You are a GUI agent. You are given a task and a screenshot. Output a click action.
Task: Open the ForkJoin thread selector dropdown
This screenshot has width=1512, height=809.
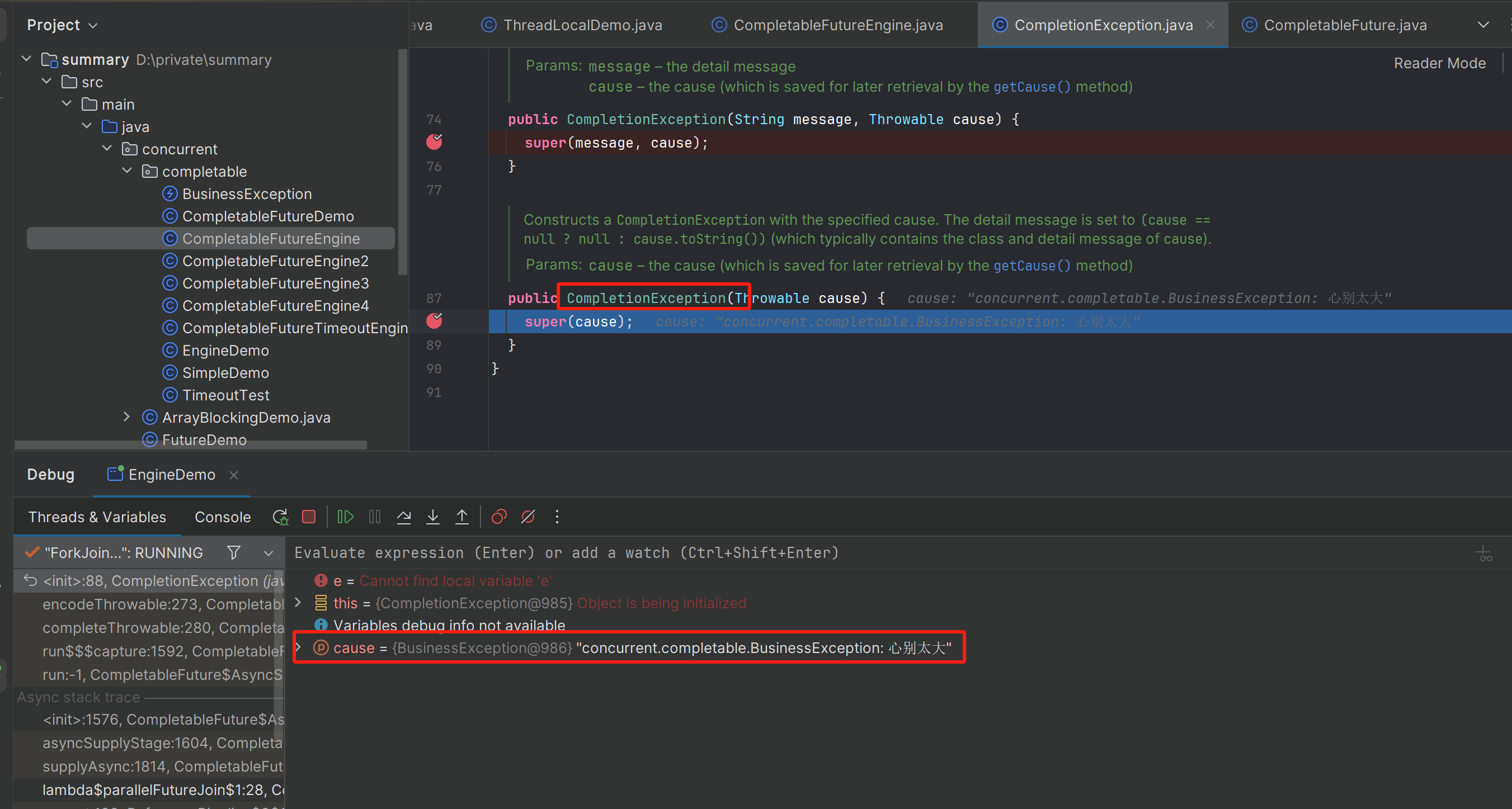269,553
